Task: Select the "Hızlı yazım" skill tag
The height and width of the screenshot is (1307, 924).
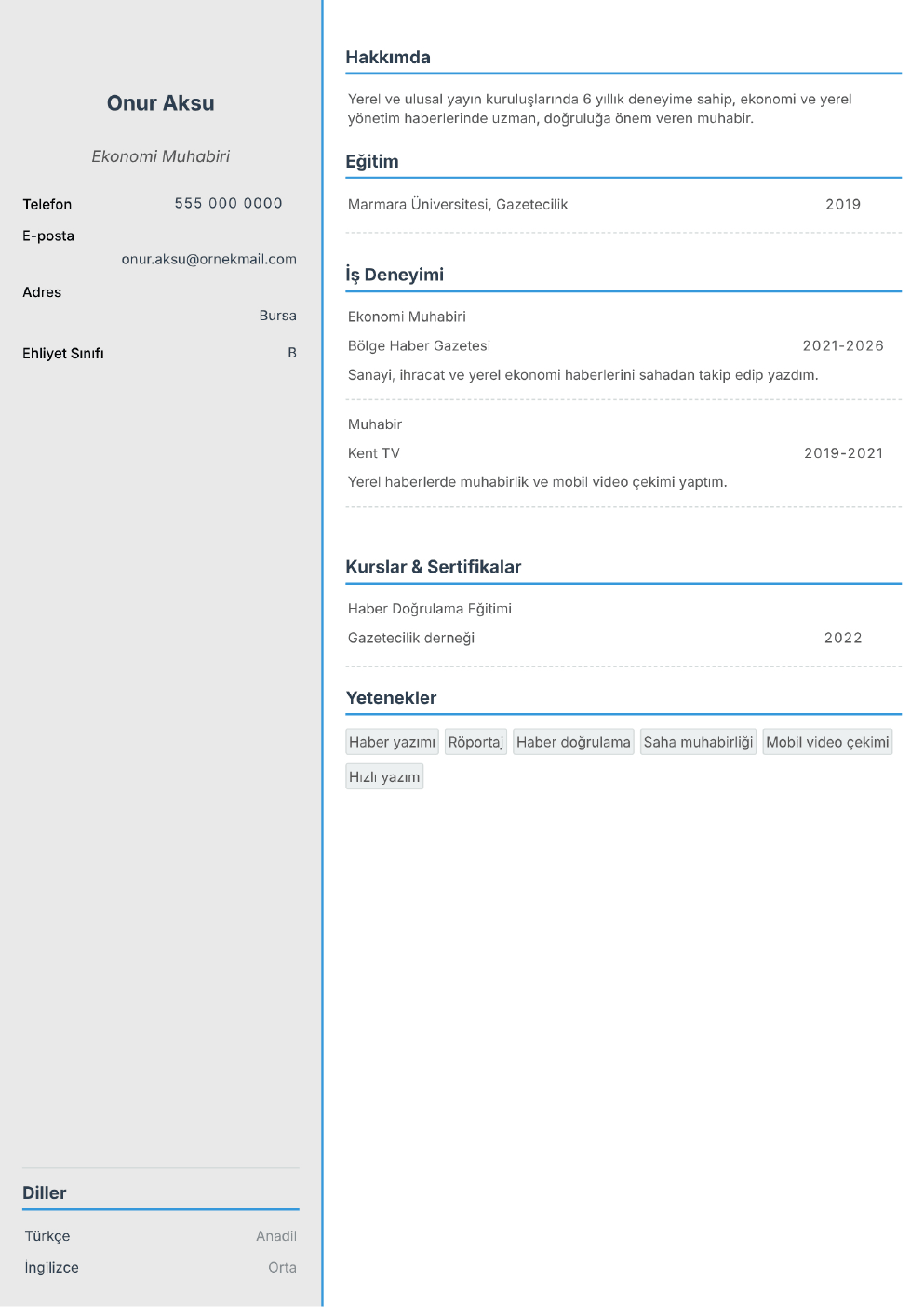Action: pyautogui.click(x=384, y=777)
